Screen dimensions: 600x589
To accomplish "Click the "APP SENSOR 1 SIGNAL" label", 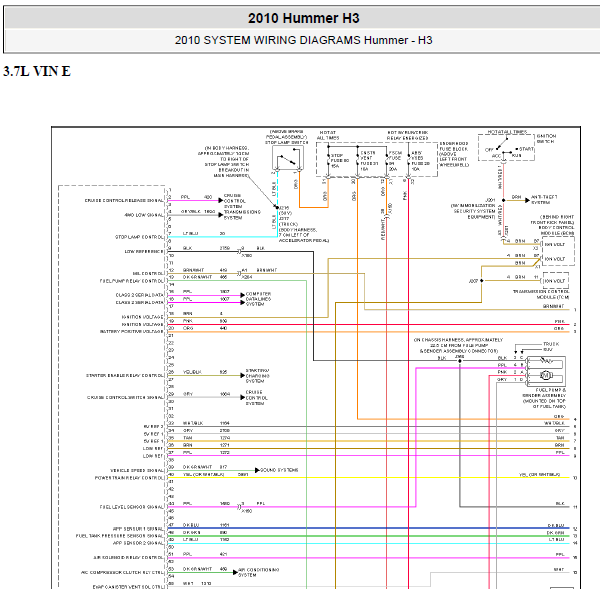I will (x=138, y=529).
